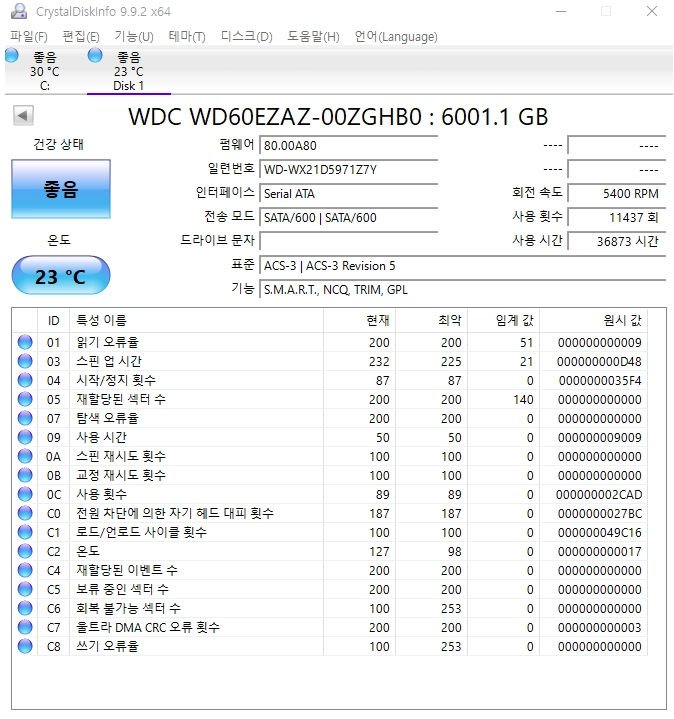The width and height of the screenshot is (674, 719).
Task: Switch to the C: drive tab
Action: (44, 71)
